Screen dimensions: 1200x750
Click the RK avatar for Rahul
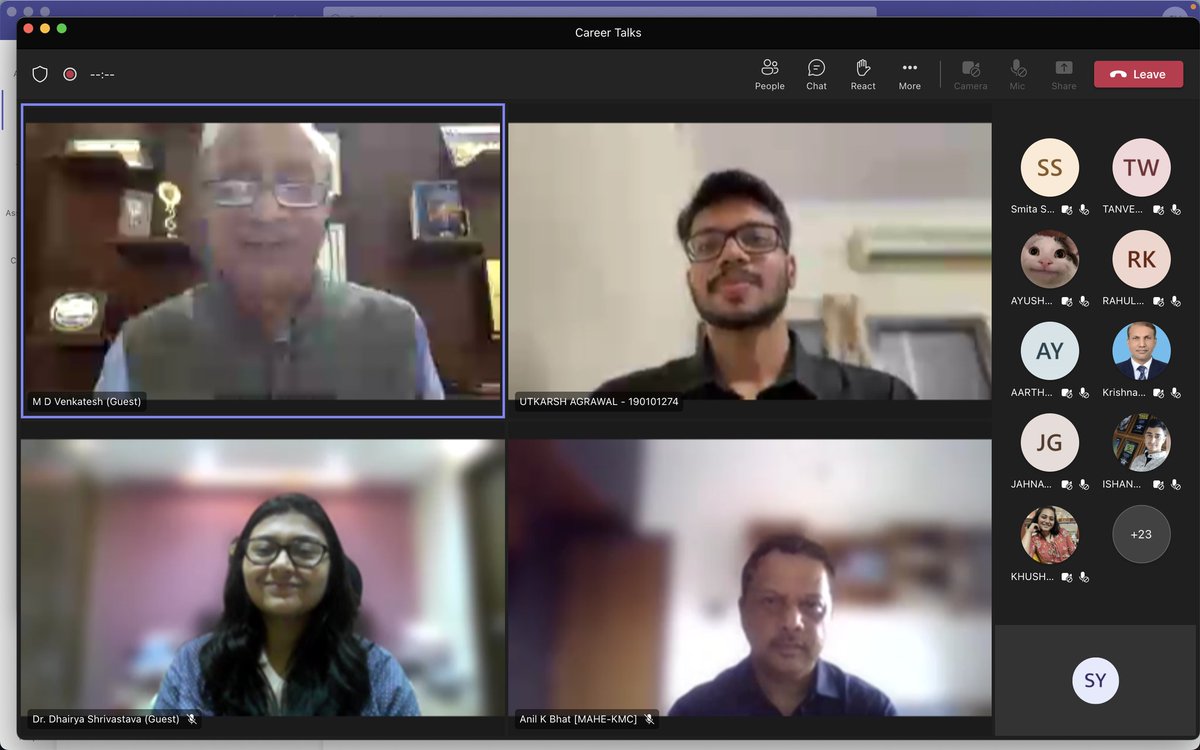[x=1141, y=259]
